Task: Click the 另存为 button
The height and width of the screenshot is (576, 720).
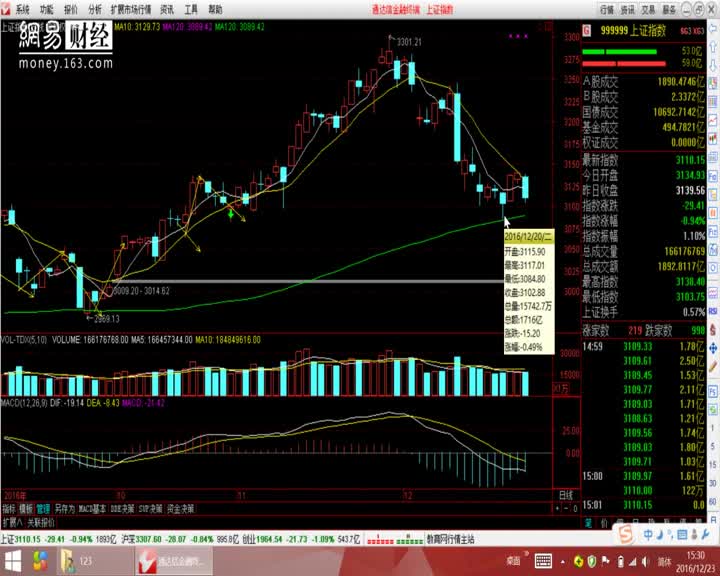Action: pos(64,509)
